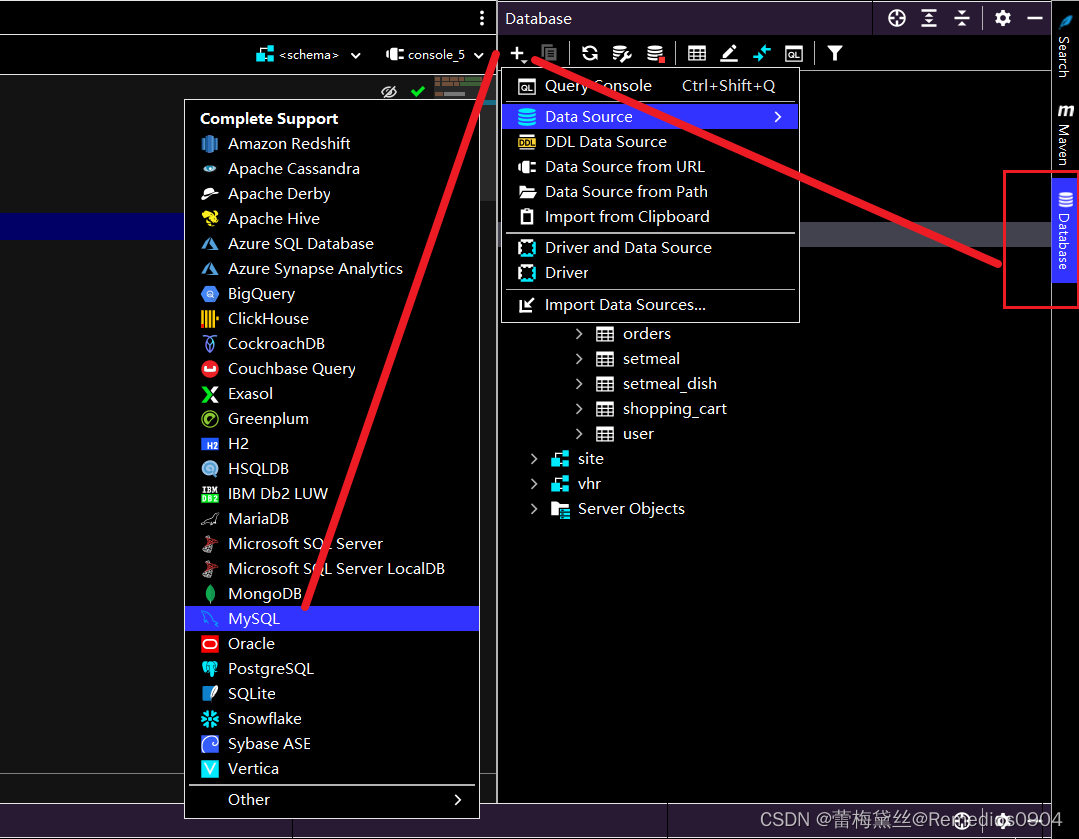1079x839 pixels.
Task: Click the Database side tool tab
Action: point(1064,231)
